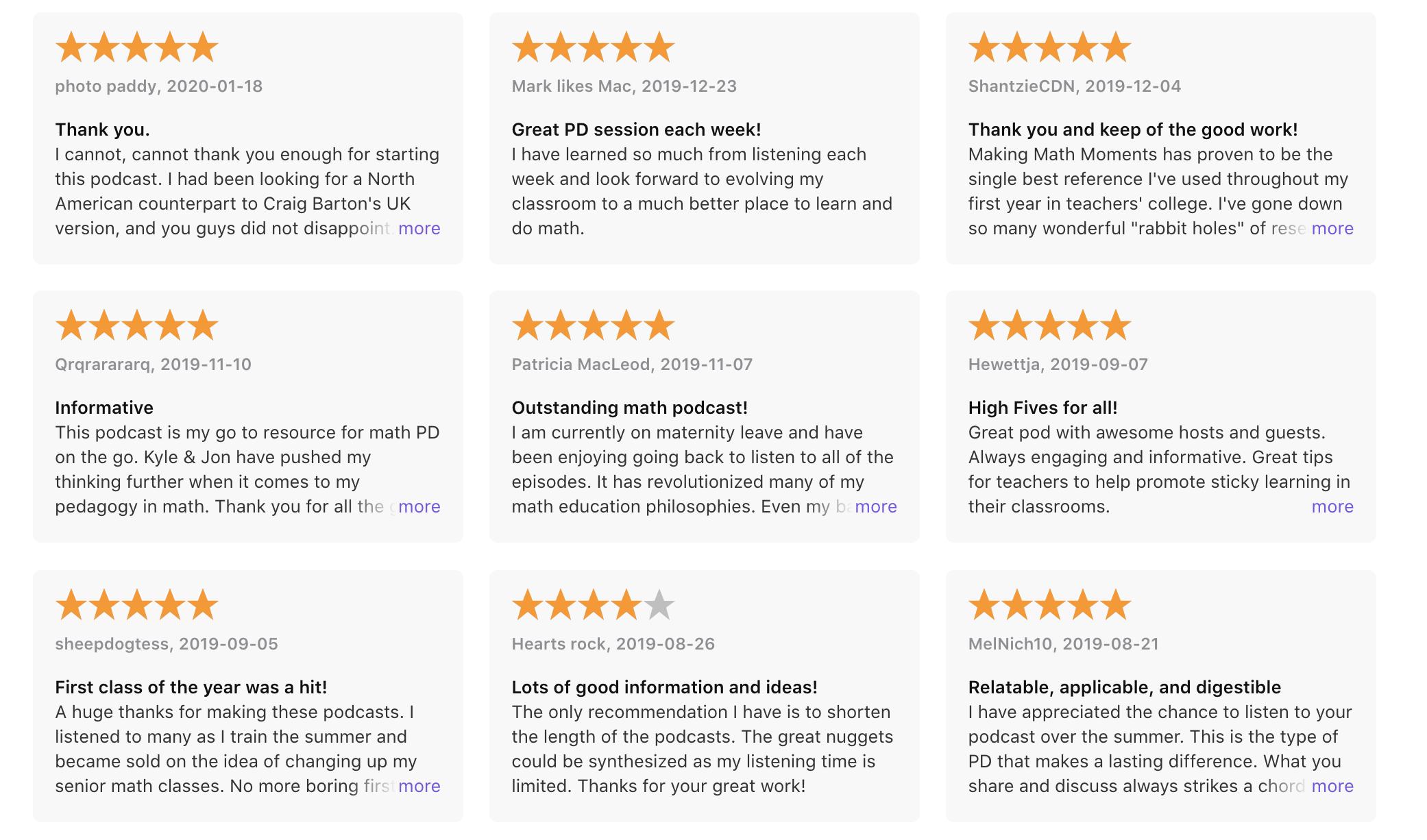Click the first star on Qrqrararq's review
Screen dimensions: 1427x840
tap(71, 325)
